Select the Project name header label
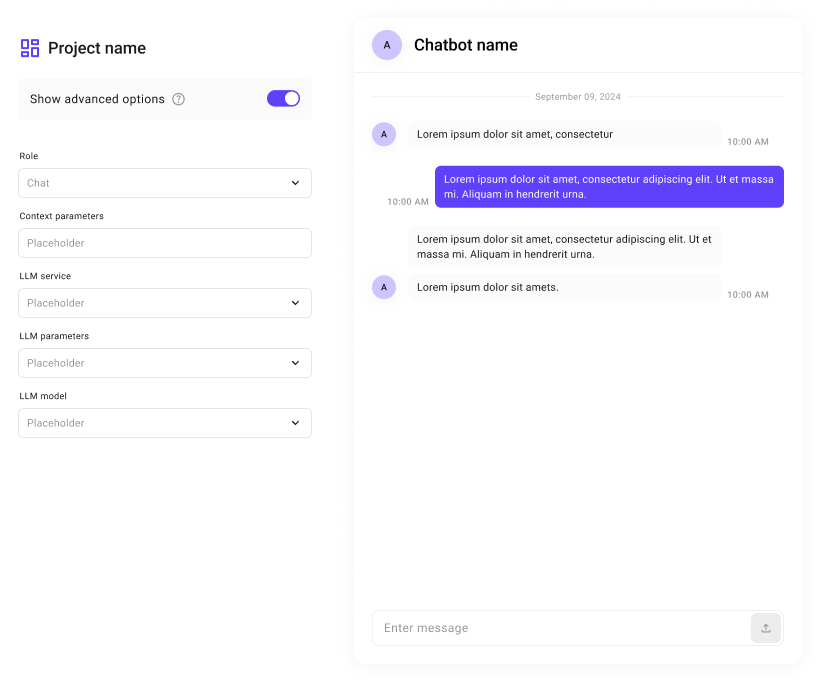822x686 pixels. point(97,47)
